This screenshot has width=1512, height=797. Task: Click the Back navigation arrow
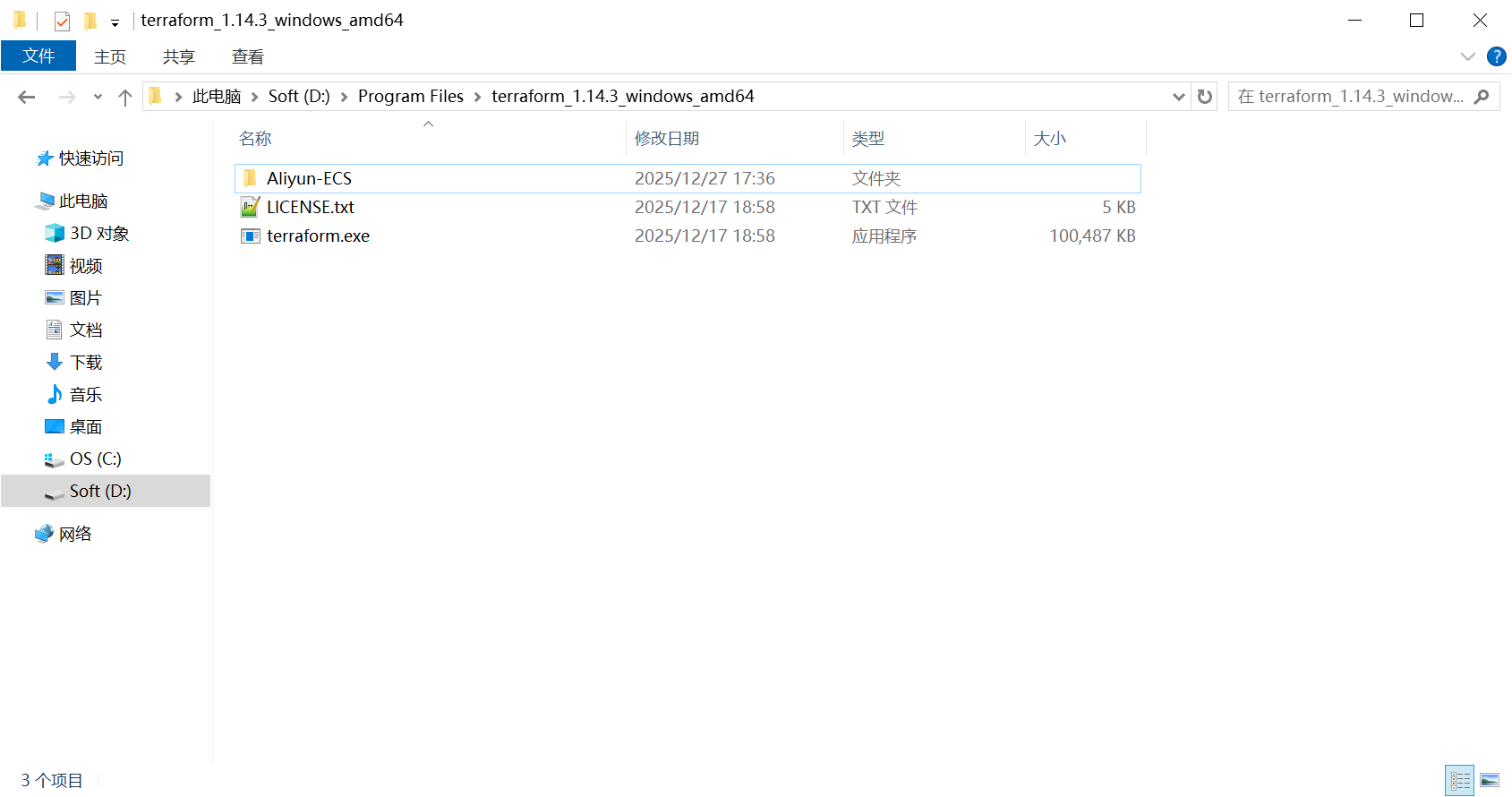click(27, 97)
